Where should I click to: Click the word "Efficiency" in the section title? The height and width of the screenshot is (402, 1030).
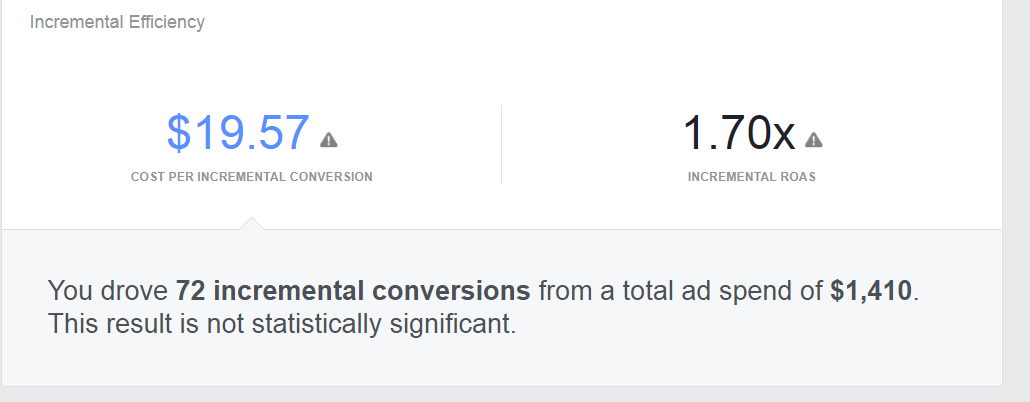pyautogui.click(x=165, y=22)
